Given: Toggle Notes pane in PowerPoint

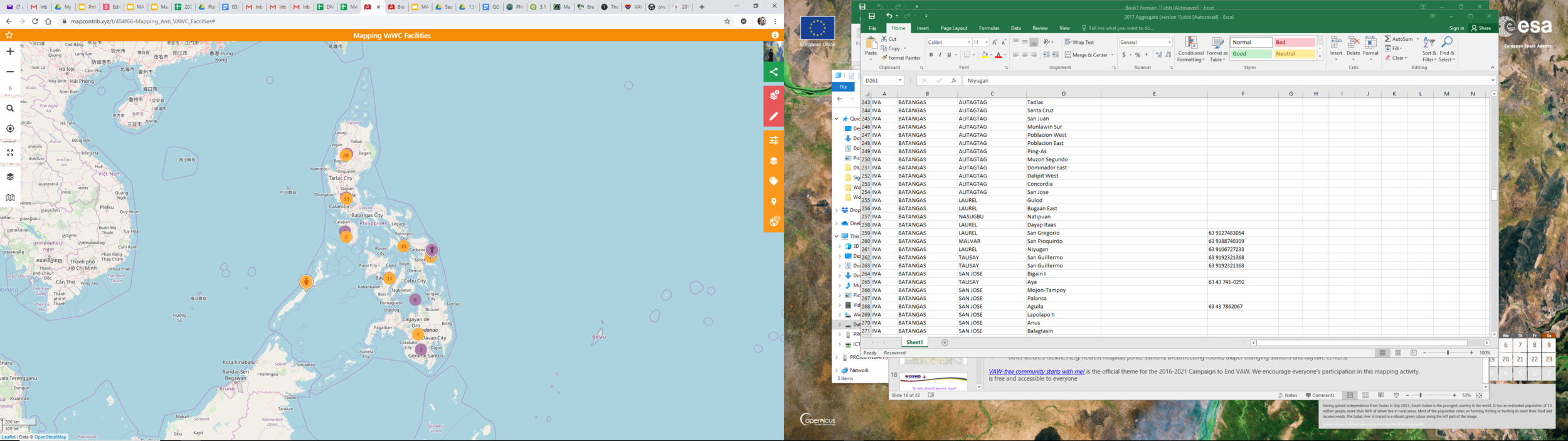Looking at the screenshot, I should [x=1288, y=395].
